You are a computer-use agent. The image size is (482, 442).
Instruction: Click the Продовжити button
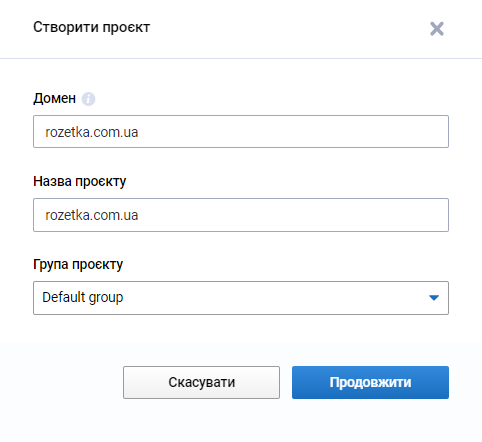370,382
